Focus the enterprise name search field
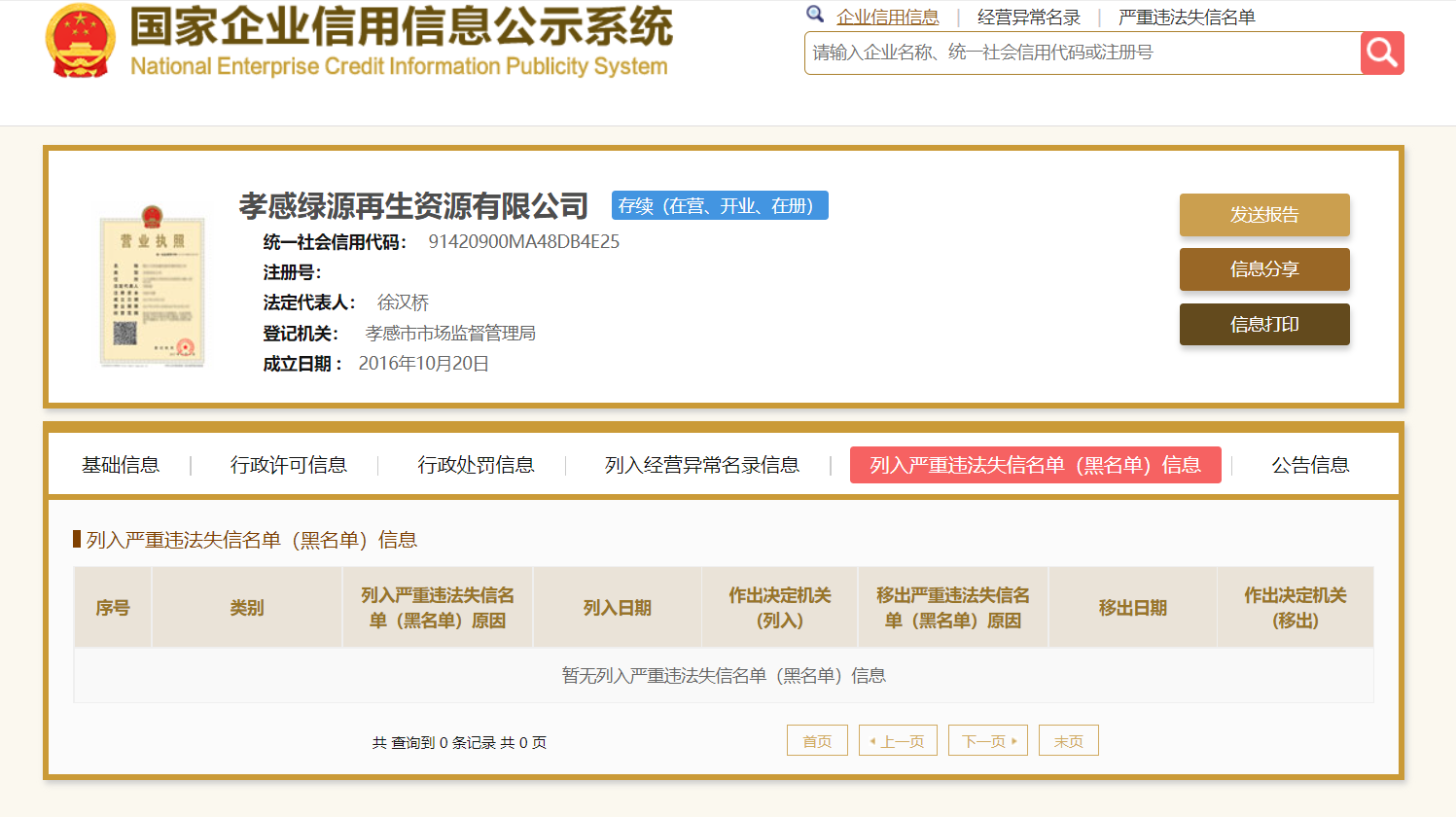 (1083, 53)
